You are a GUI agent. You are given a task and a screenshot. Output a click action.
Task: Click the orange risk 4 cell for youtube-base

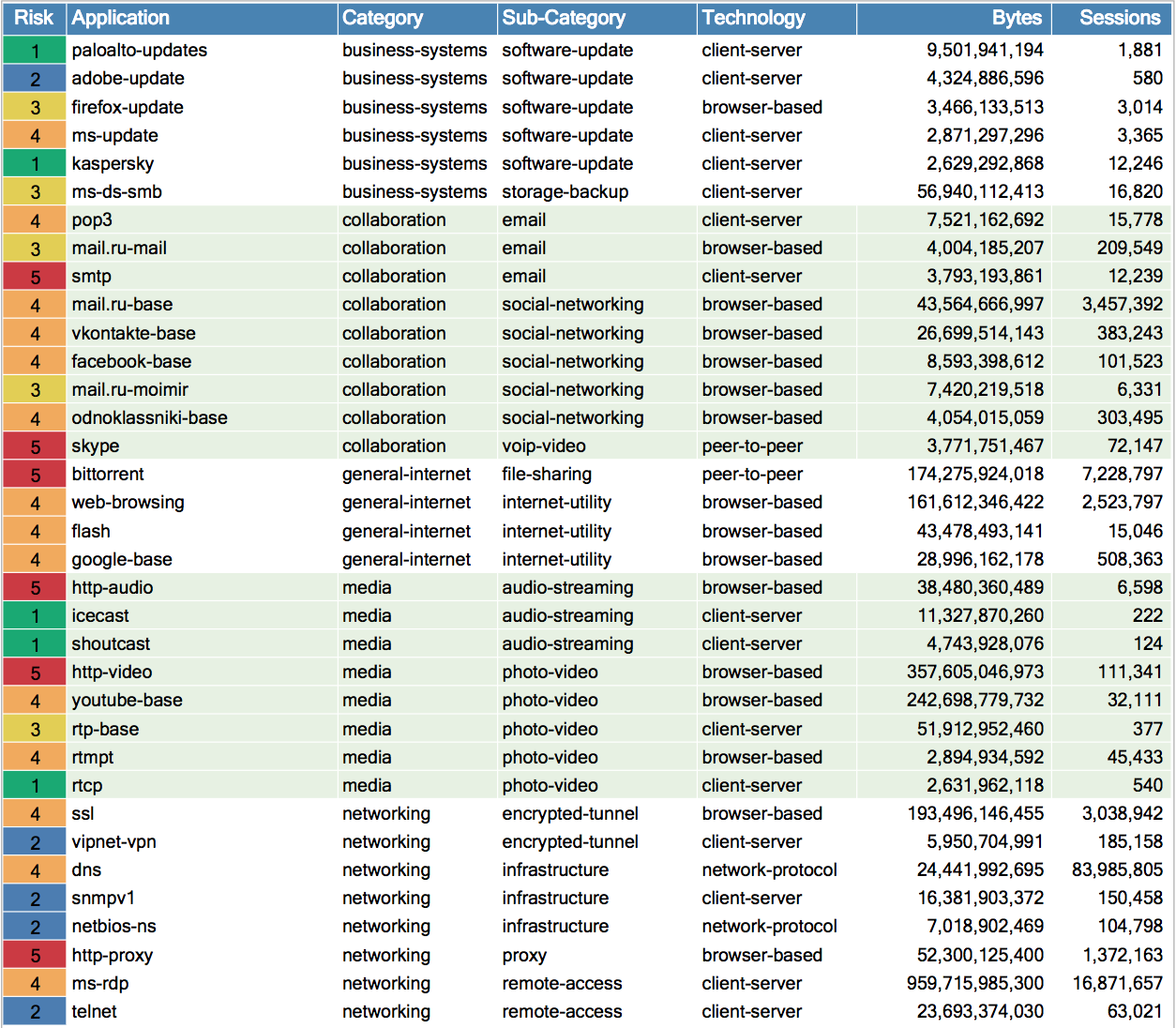pos(34,700)
